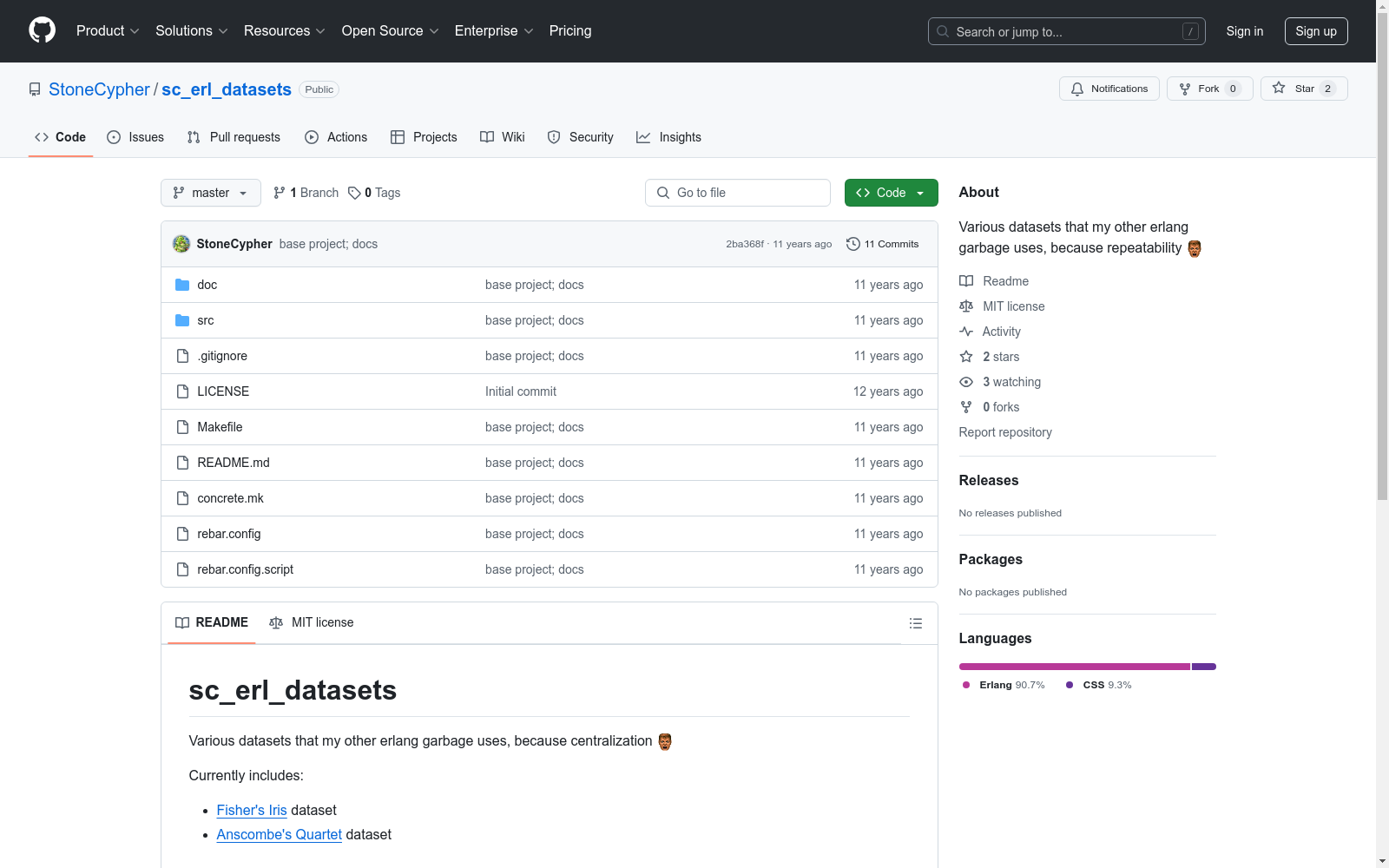Click the src folder icon
The height and width of the screenshot is (868, 1389).
coord(182,320)
